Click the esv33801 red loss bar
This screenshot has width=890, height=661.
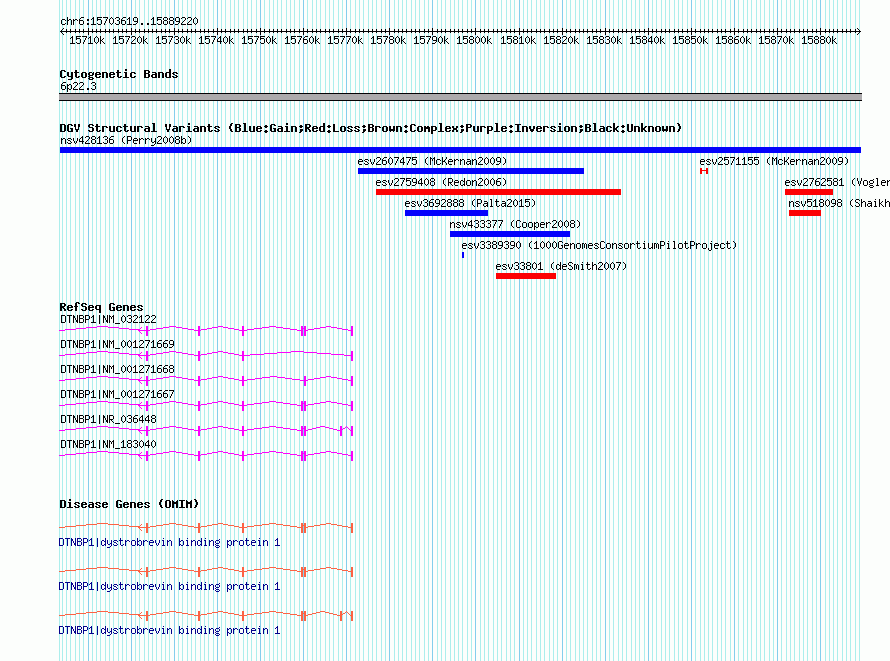pyautogui.click(x=526, y=276)
